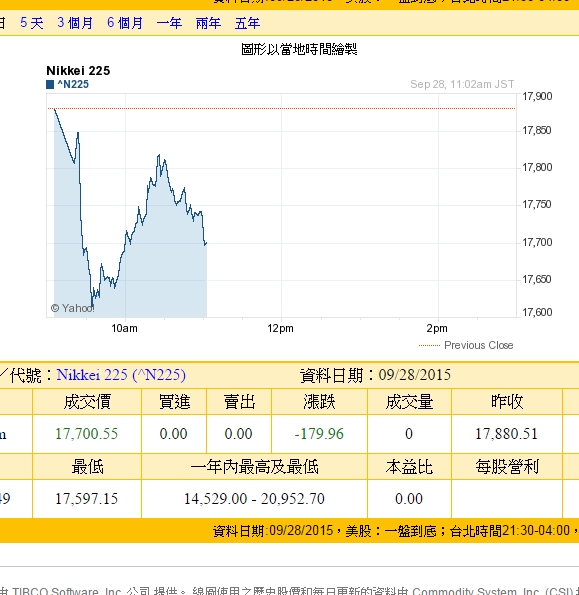The width and height of the screenshot is (579, 595).
Task: Click the 成交價 value 17,700.55
Action: coord(87,434)
